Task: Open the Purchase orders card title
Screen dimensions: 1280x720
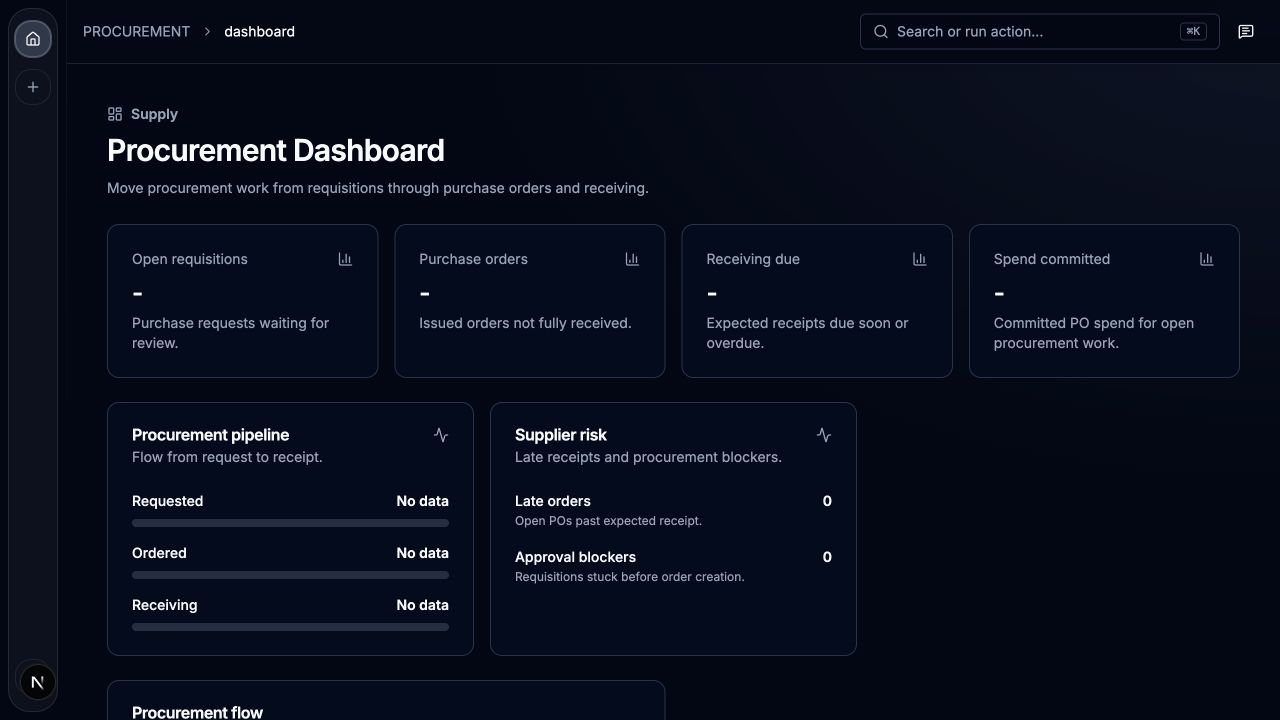Action: [473, 259]
